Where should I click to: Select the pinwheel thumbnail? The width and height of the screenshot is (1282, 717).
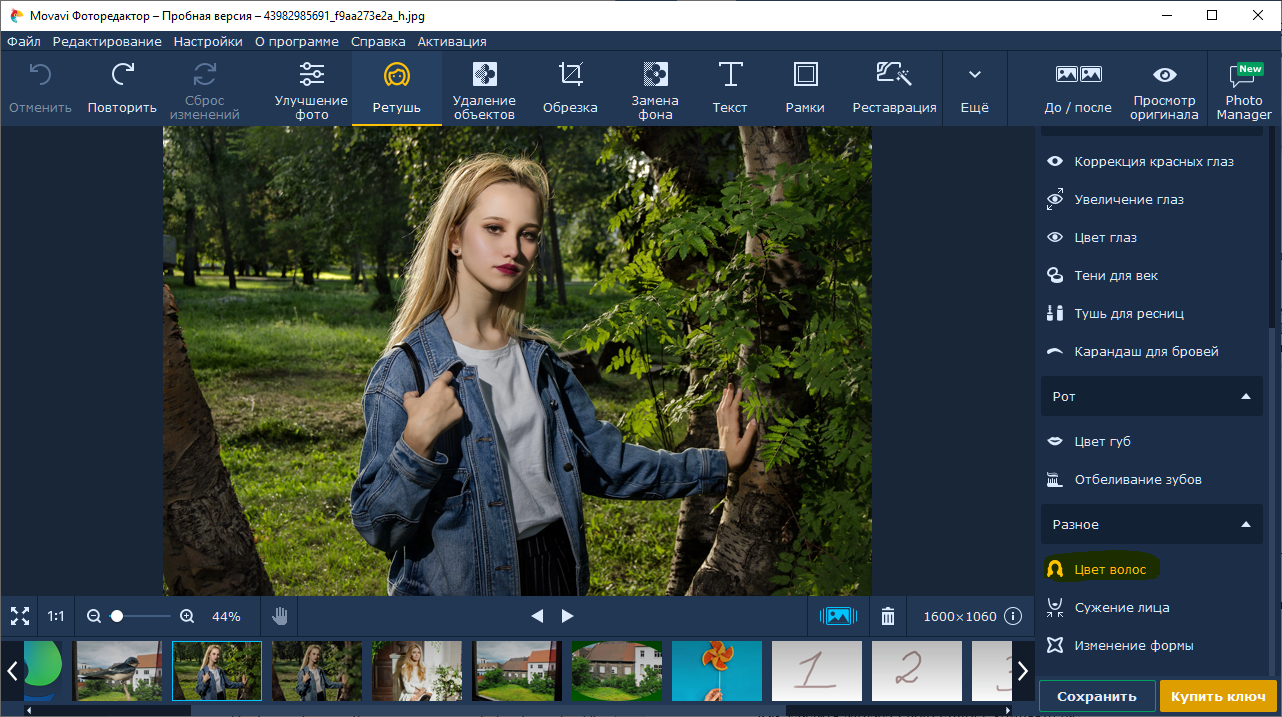click(x=717, y=671)
